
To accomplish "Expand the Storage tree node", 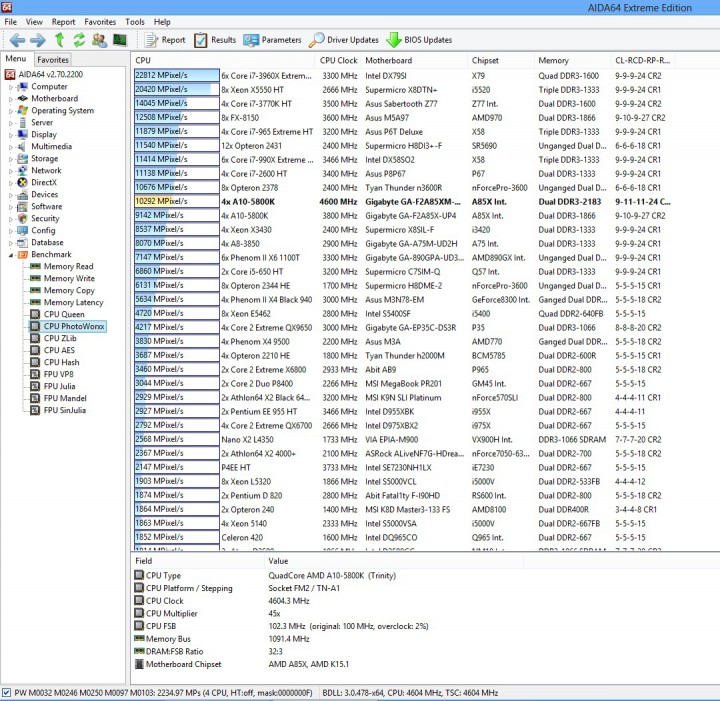I will [x=11, y=159].
